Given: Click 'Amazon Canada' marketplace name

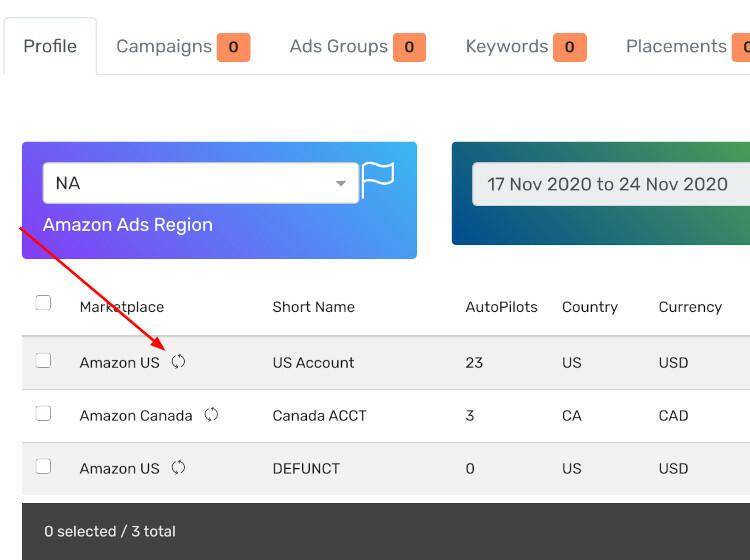Looking at the screenshot, I should [136, 416].
